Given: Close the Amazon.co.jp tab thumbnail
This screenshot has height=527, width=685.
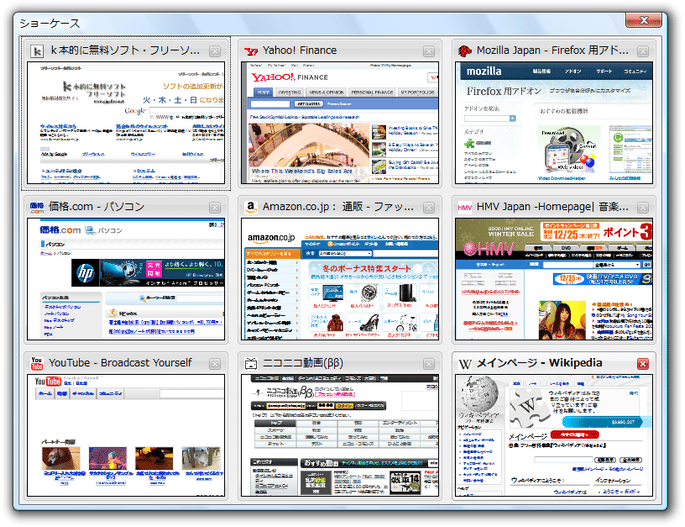Looking at the screenshot, I should pyautogui.click(x=429, y=208).
